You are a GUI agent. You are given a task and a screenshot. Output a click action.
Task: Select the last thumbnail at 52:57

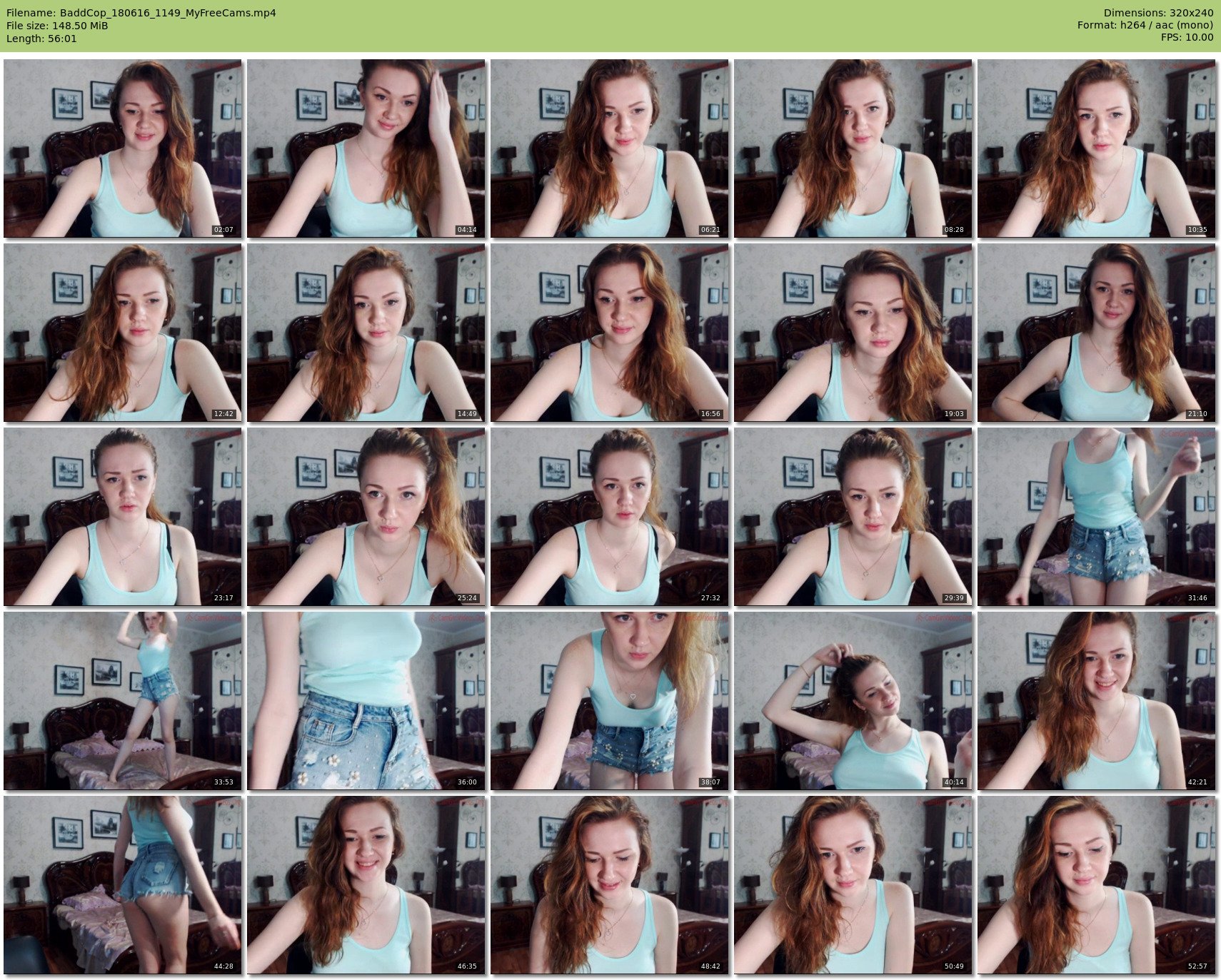tap(1096, 885)
